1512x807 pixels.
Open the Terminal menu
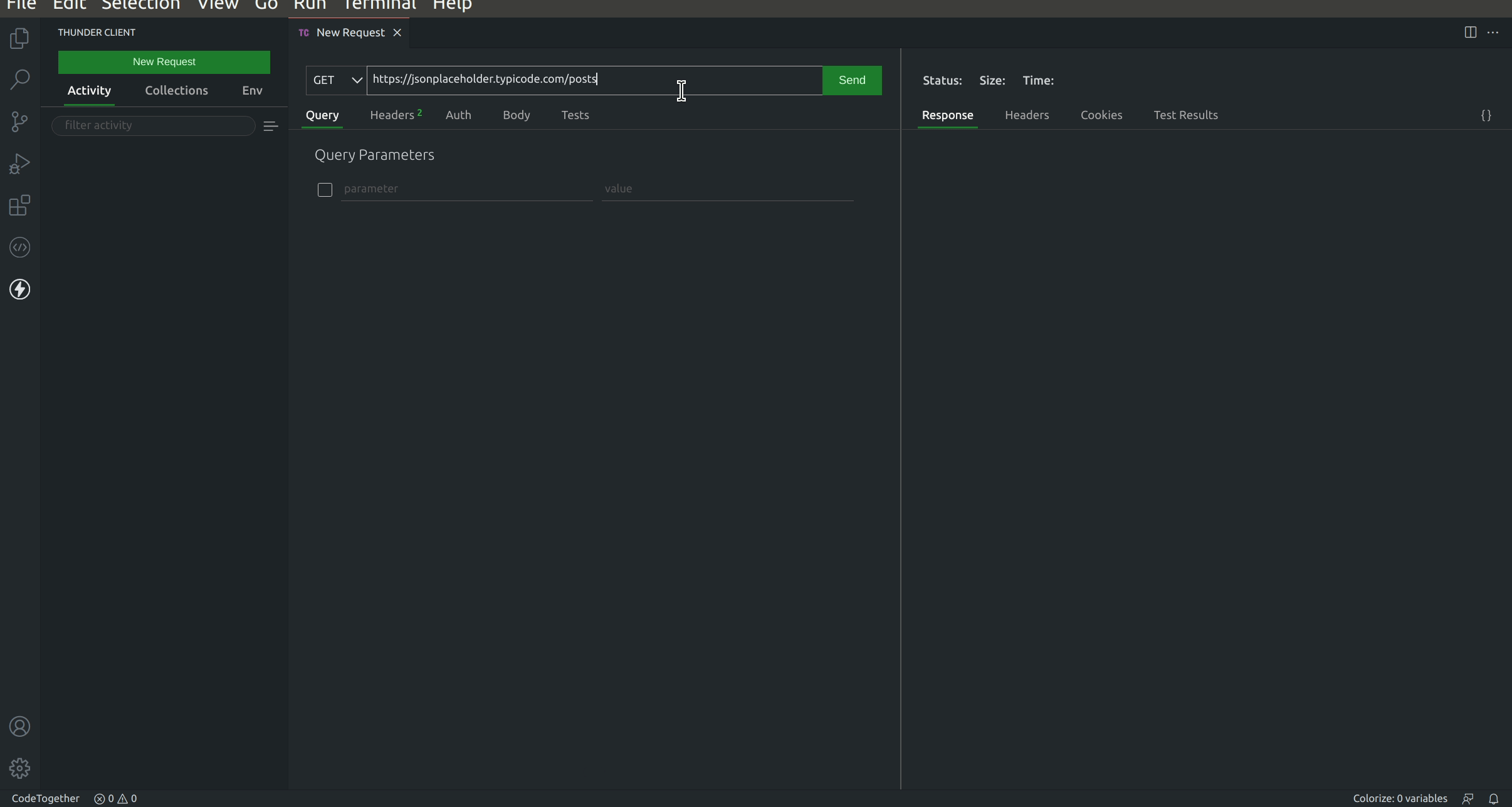[379, 5]
